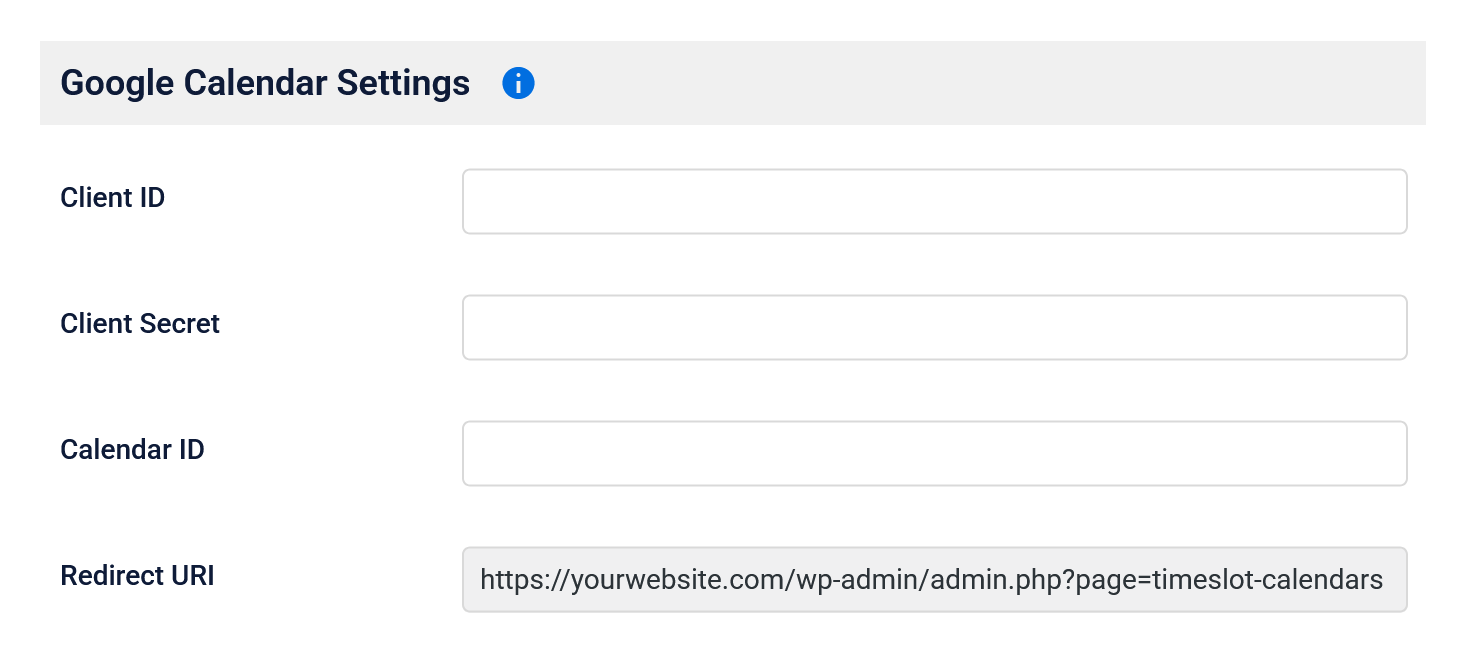Click the Google Calendar Settings title bar area
Image resolution: width=1466 pixels, height=652 pixels.
pos(700,82)
